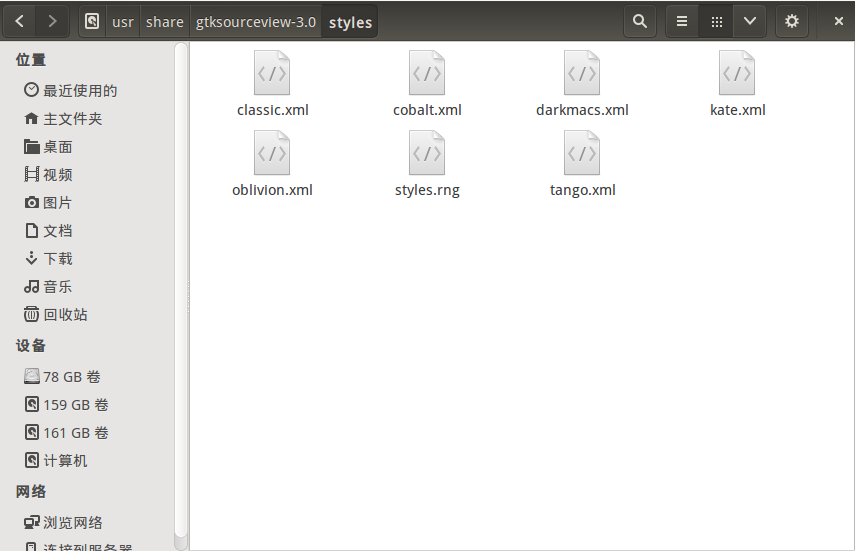Open the gear settings menu

(792, 21)
